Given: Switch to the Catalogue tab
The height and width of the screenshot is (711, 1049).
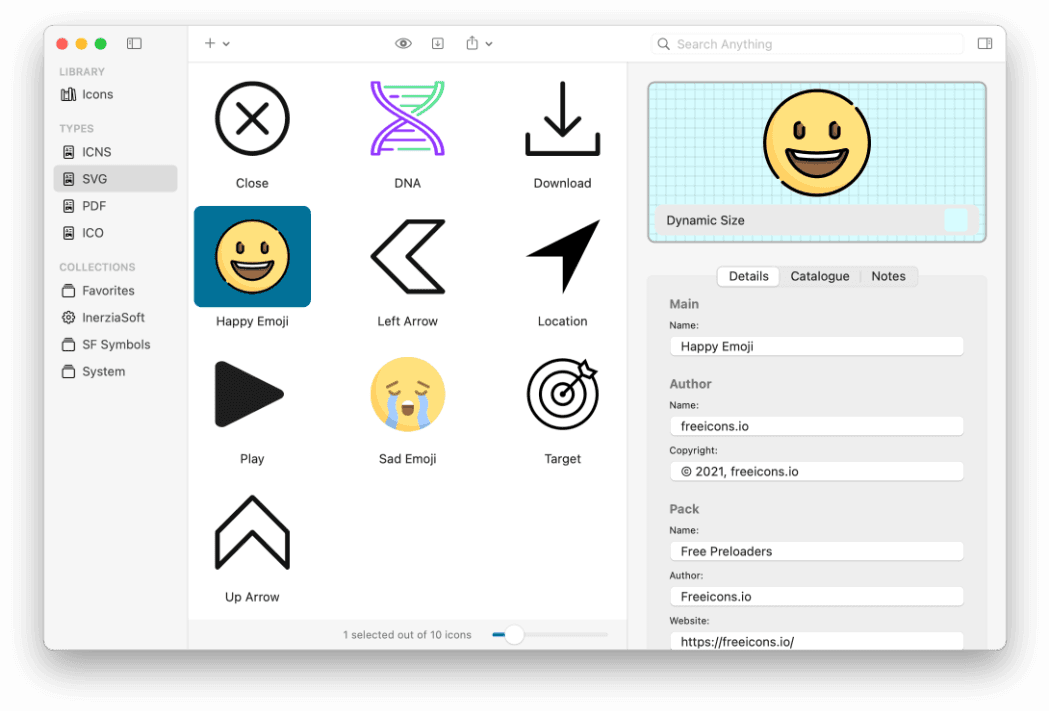Looking at the screenshot, I should point(819,276).
